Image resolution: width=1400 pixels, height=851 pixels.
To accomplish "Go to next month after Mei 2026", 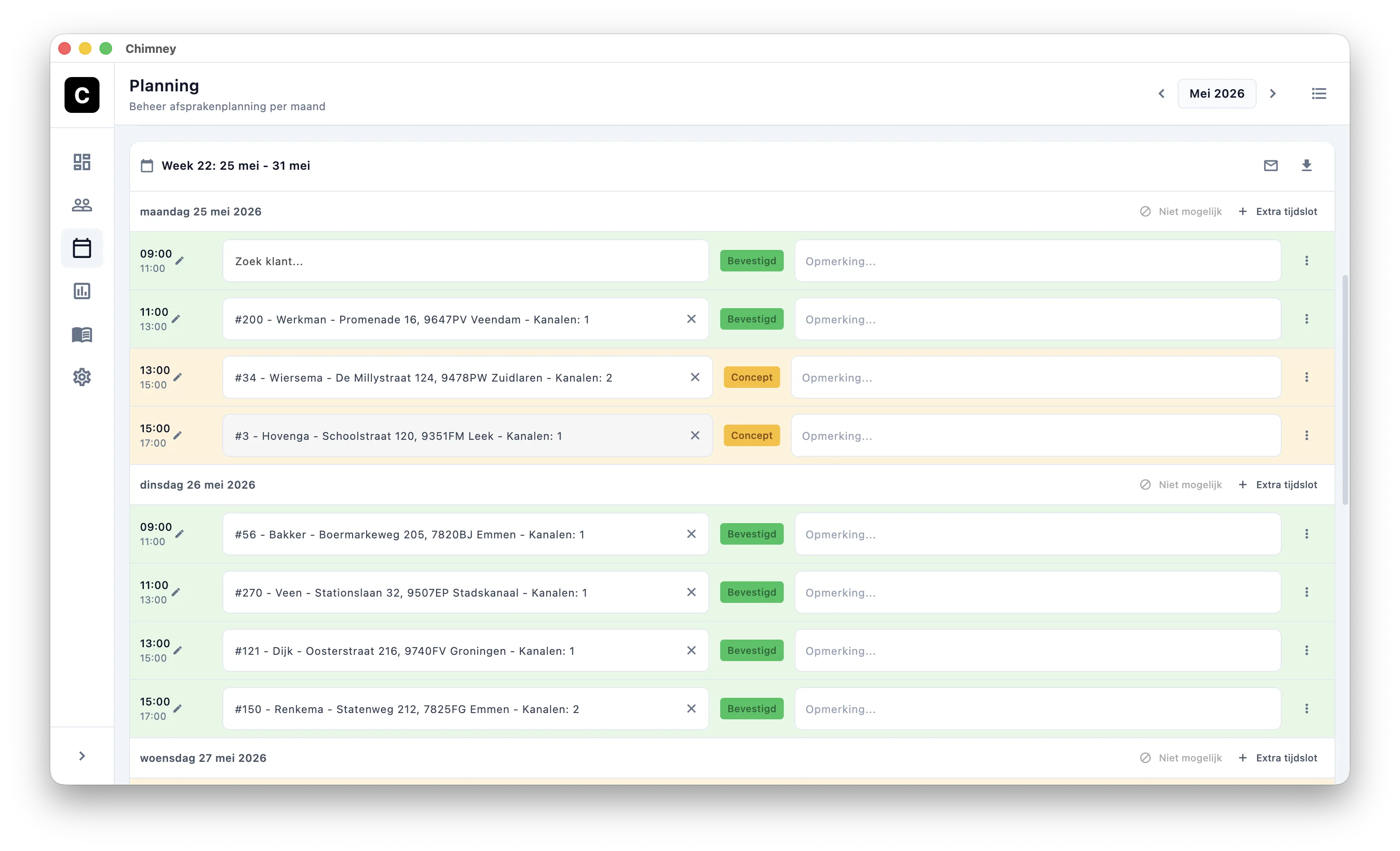I will (1273, 94).
